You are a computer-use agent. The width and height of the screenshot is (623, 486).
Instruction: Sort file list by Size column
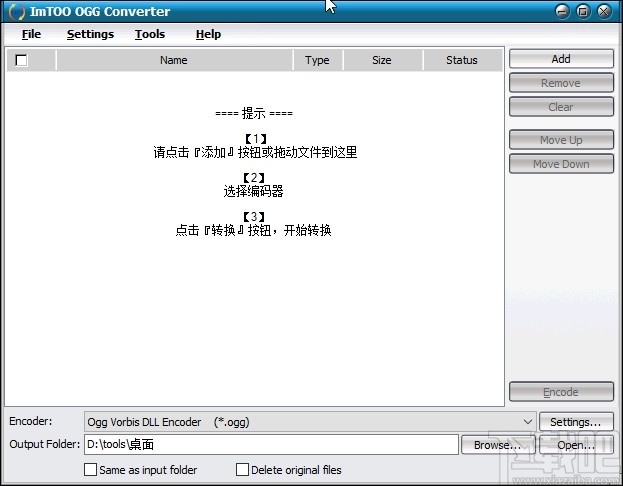[382, 60]
